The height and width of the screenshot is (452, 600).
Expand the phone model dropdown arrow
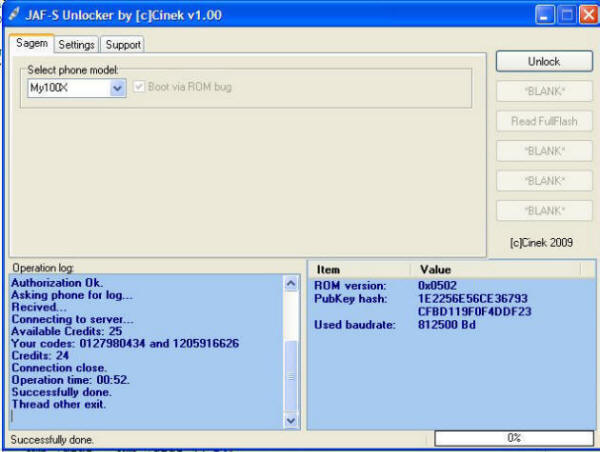(x=117, y=88)
